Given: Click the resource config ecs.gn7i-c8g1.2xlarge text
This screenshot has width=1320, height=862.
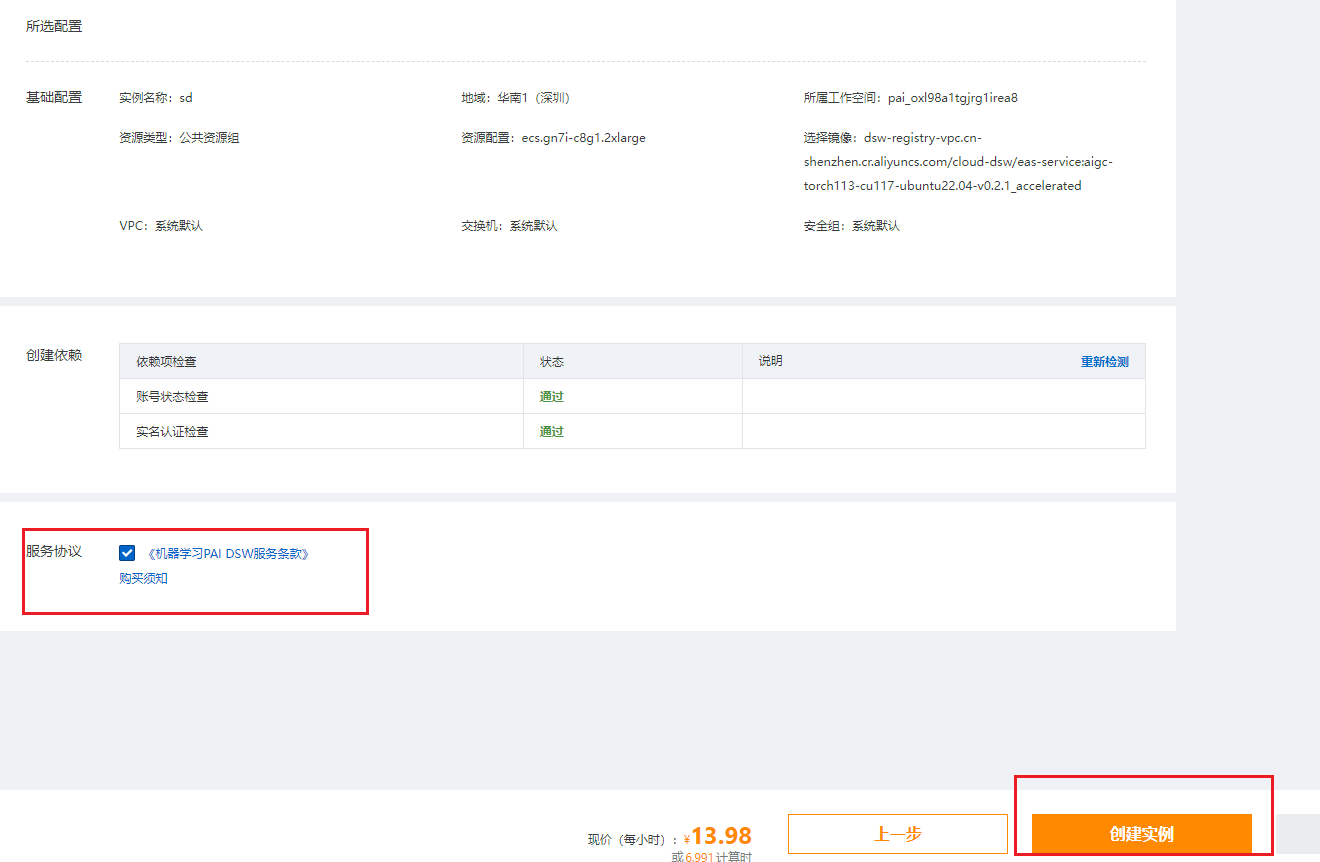Looking at the screenshot, I should [583, 138].
